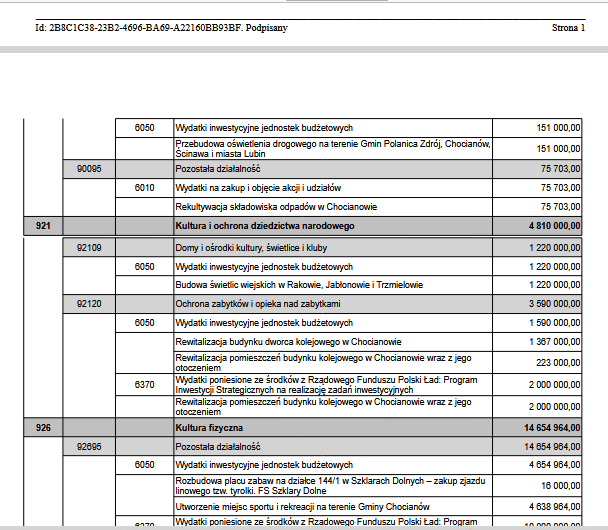Click the document Id text in the footer

coord(161,28)
